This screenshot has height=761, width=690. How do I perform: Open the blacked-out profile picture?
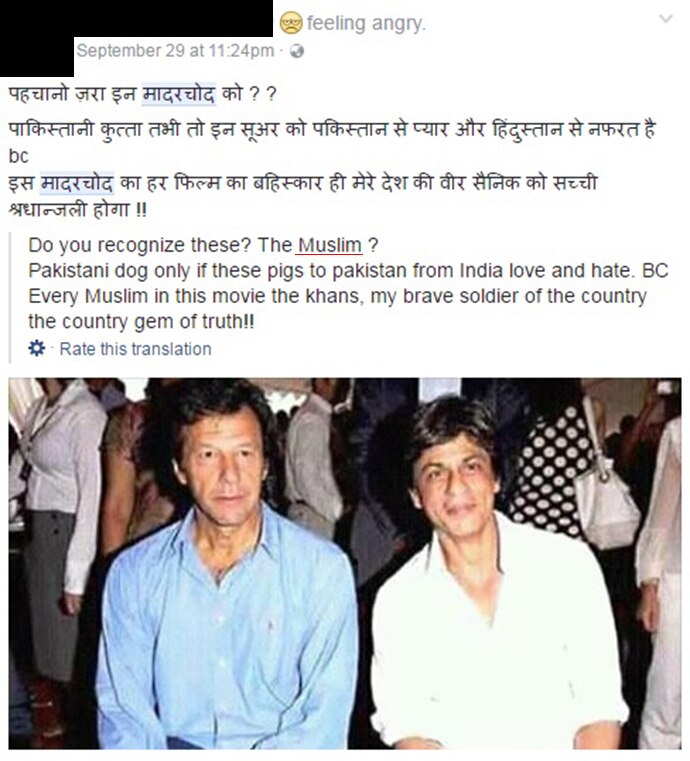coord(37,38)
